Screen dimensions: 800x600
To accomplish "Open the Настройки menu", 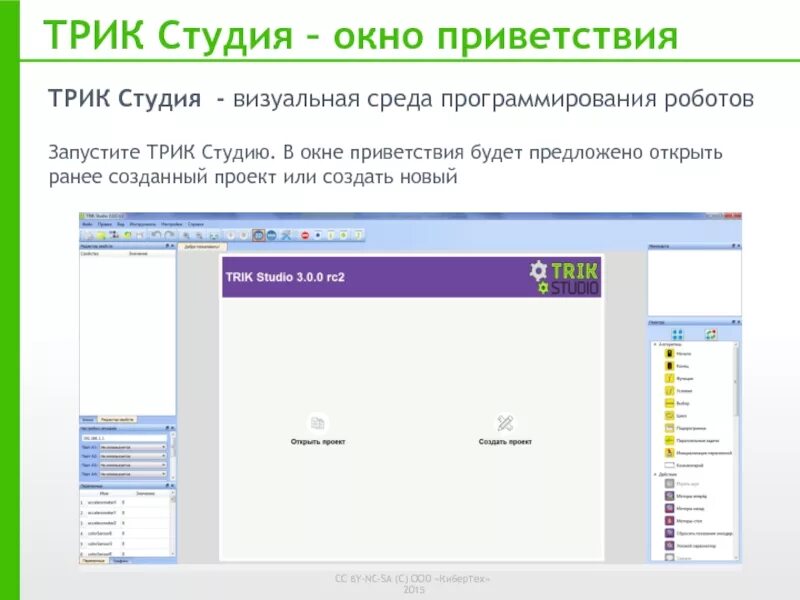I will [171, 224].
